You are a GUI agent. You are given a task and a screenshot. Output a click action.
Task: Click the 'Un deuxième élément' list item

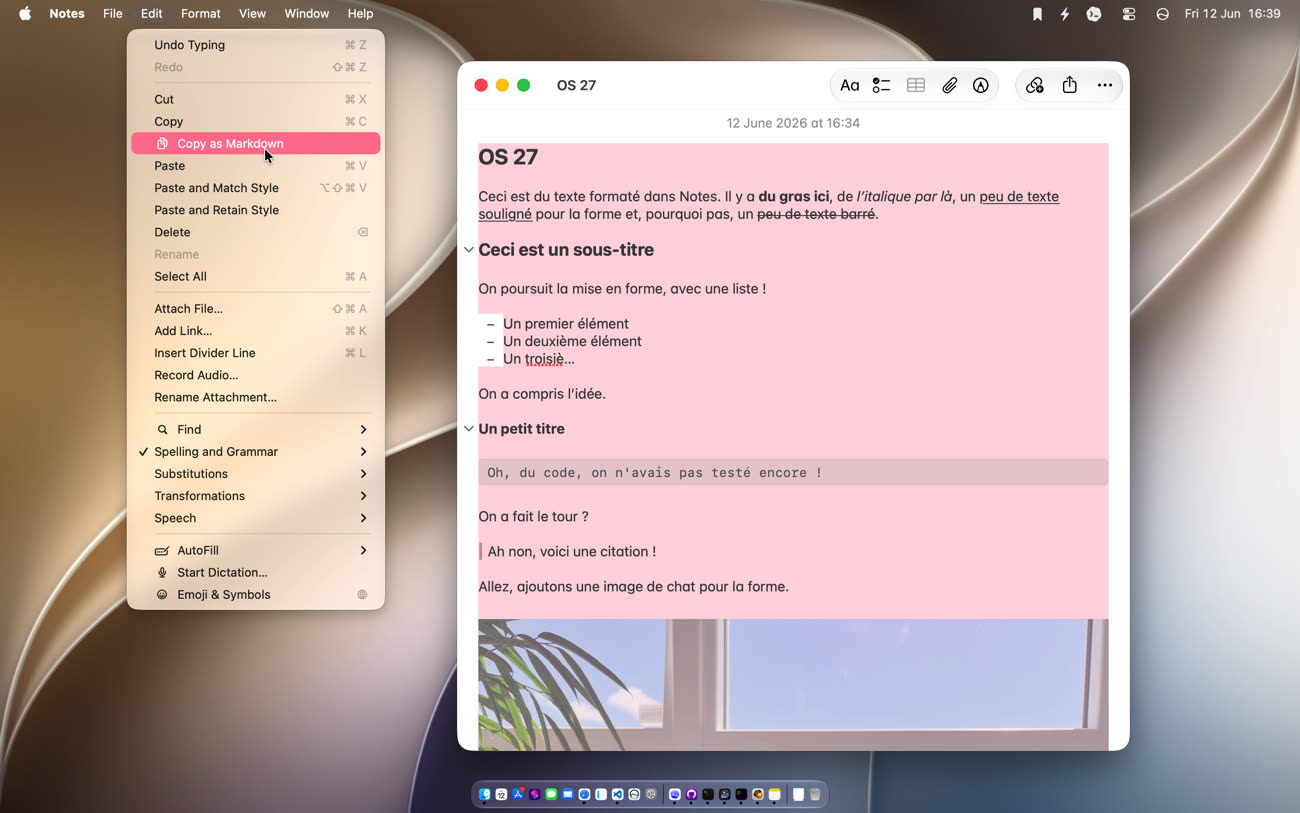[572, 341]
